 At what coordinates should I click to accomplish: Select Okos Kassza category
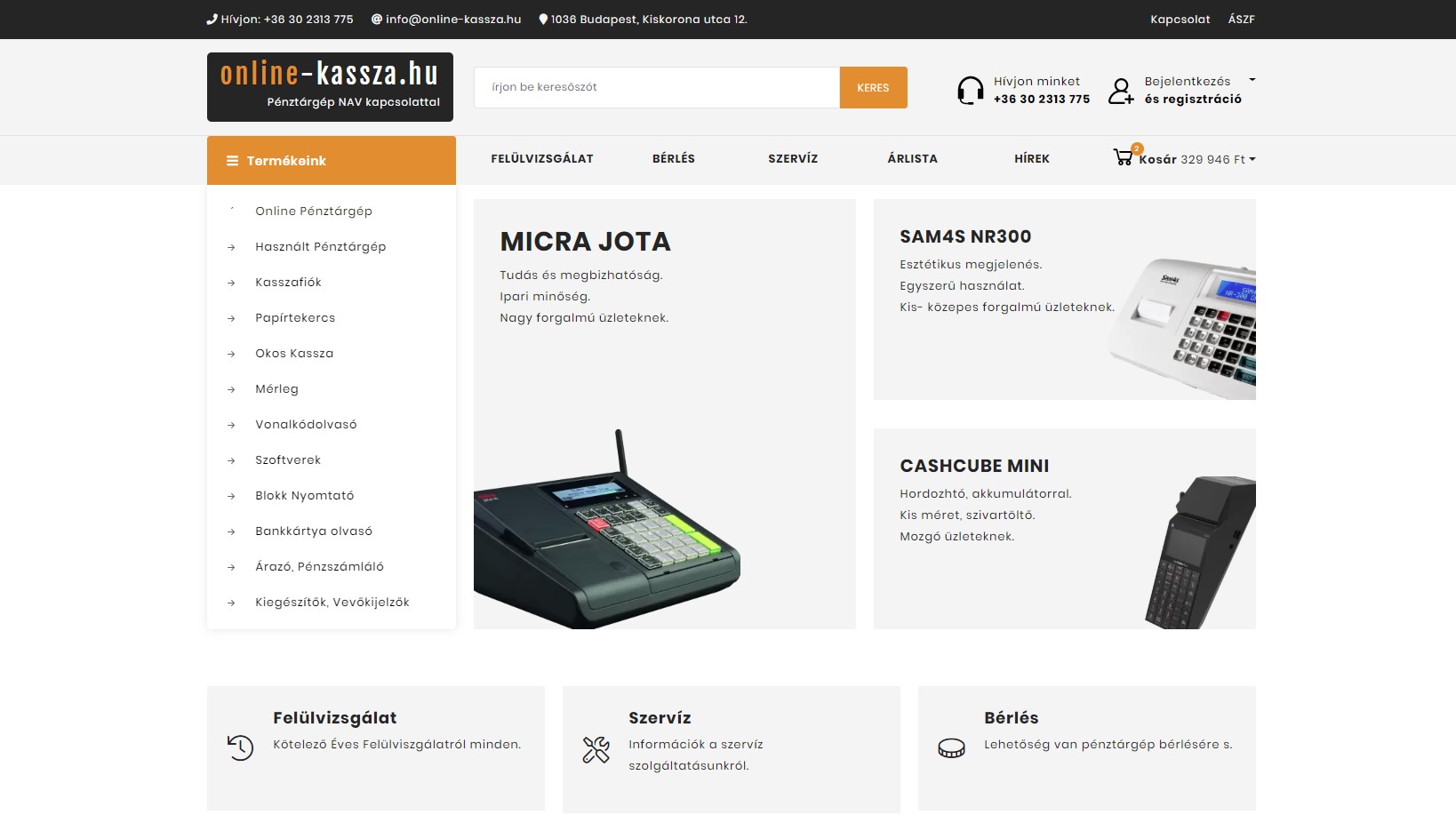tap(294, 353)
